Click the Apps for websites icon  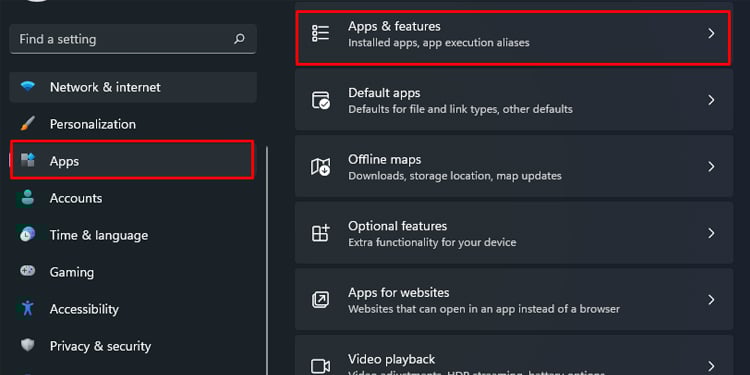[320, 300]
